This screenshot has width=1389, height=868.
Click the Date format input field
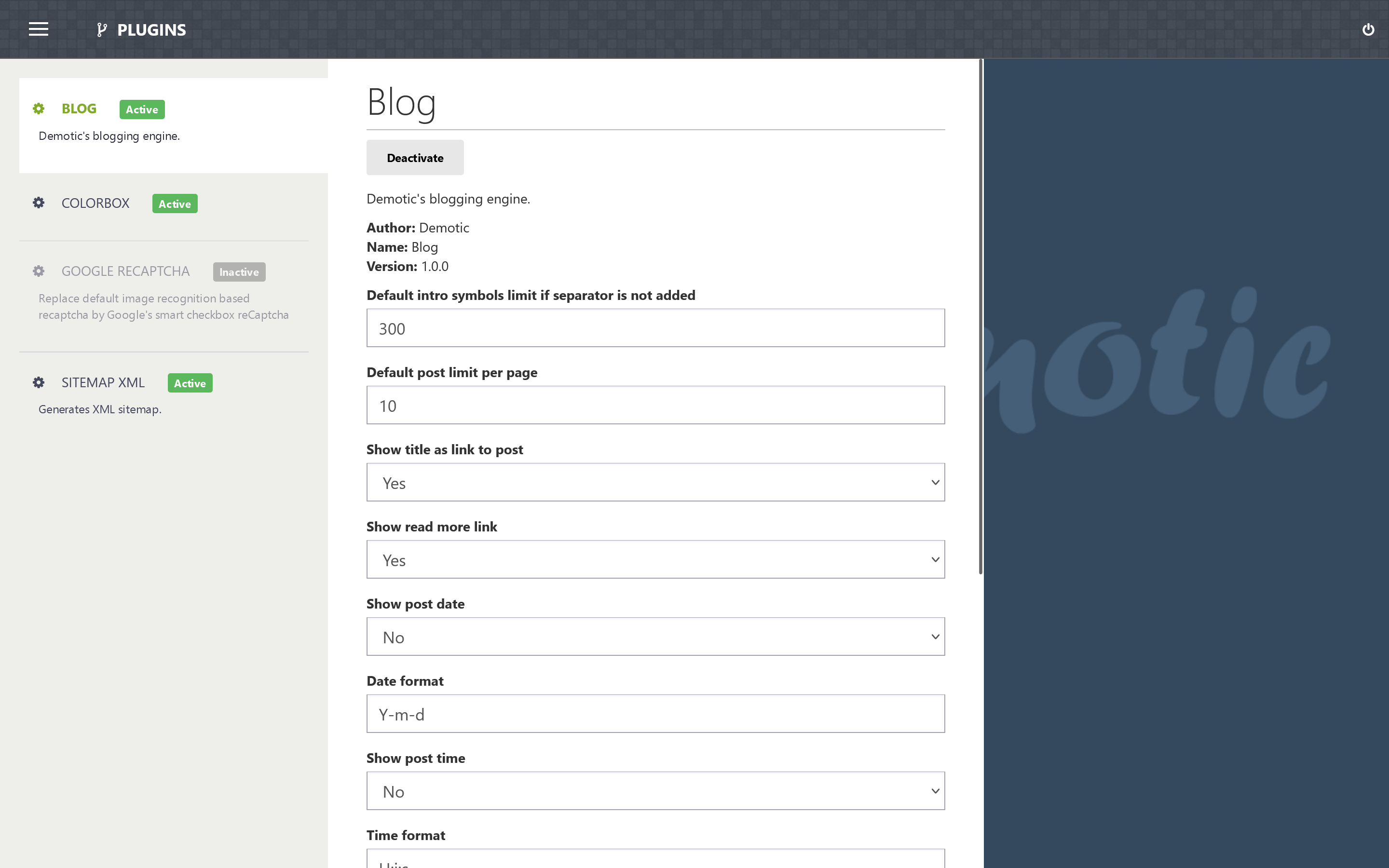[x=655, y=714]
